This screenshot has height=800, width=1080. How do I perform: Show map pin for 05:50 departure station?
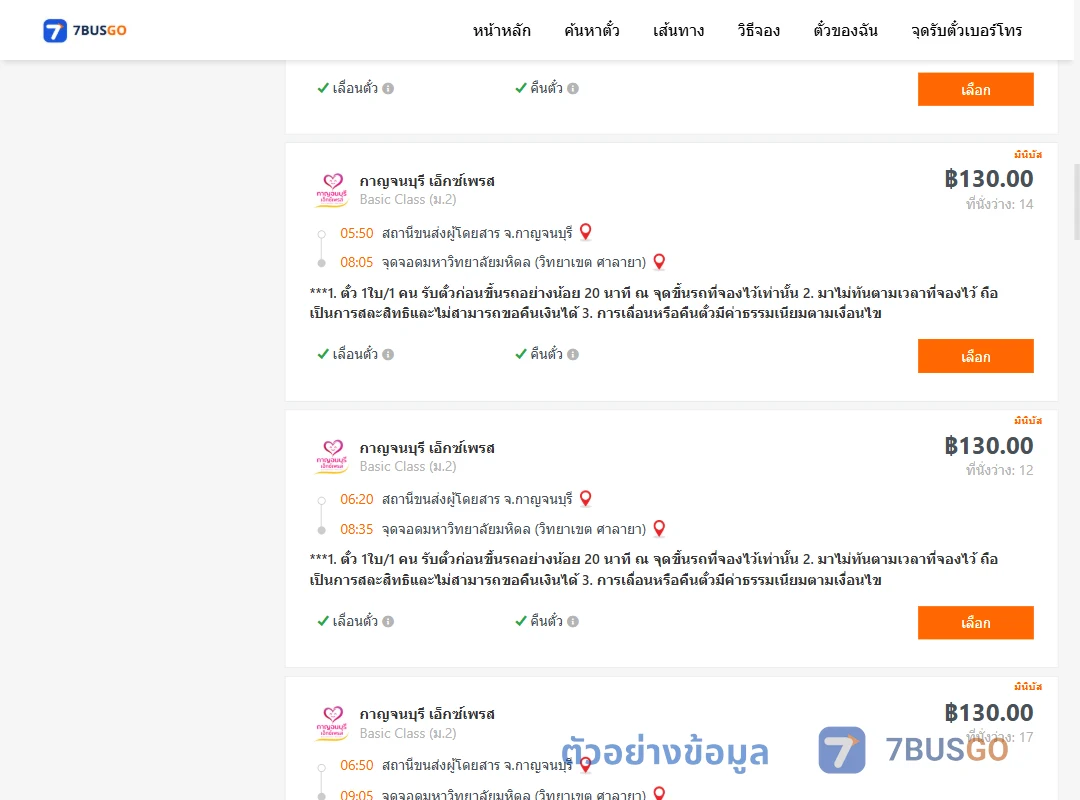[x=585, y=232]
